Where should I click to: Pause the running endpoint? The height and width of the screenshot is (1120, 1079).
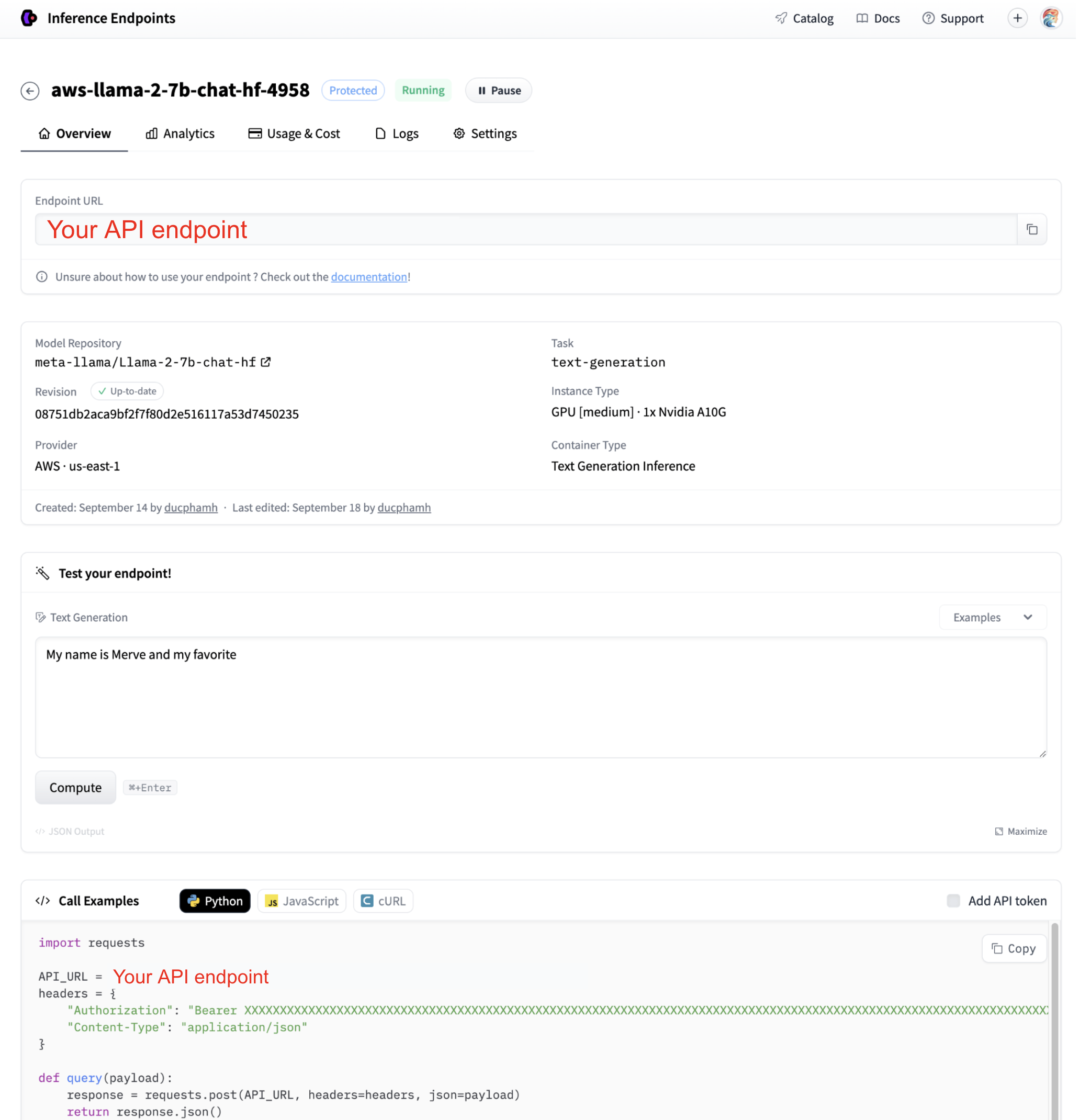click(x=498, y=91)
